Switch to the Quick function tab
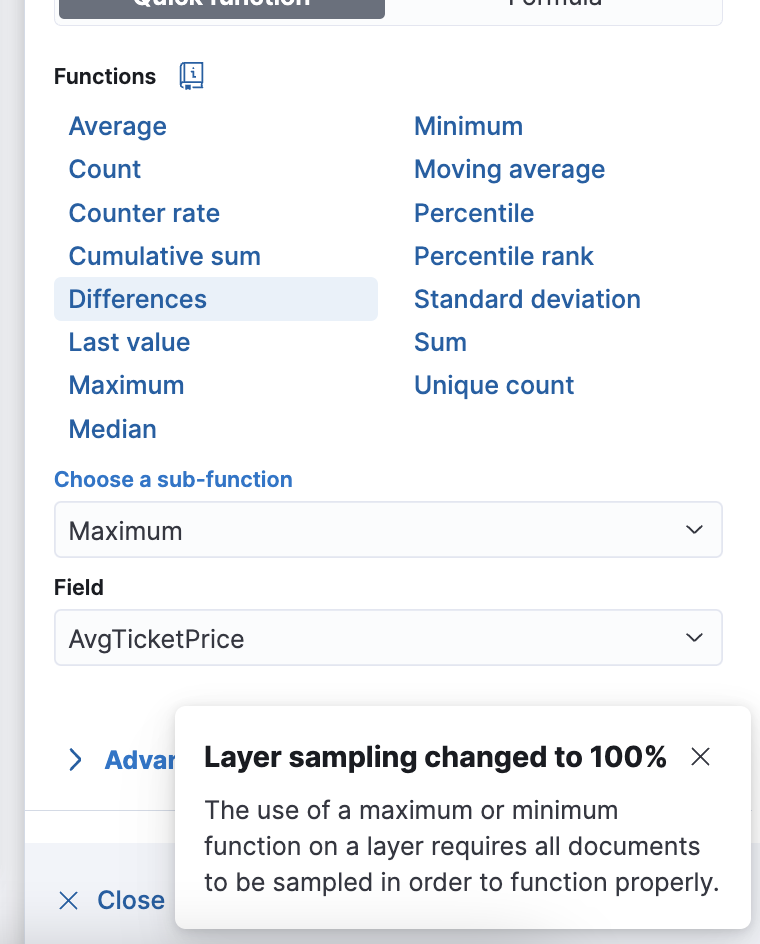The height and width of the screenshot is (944, 760). click(x=222, y=6)
